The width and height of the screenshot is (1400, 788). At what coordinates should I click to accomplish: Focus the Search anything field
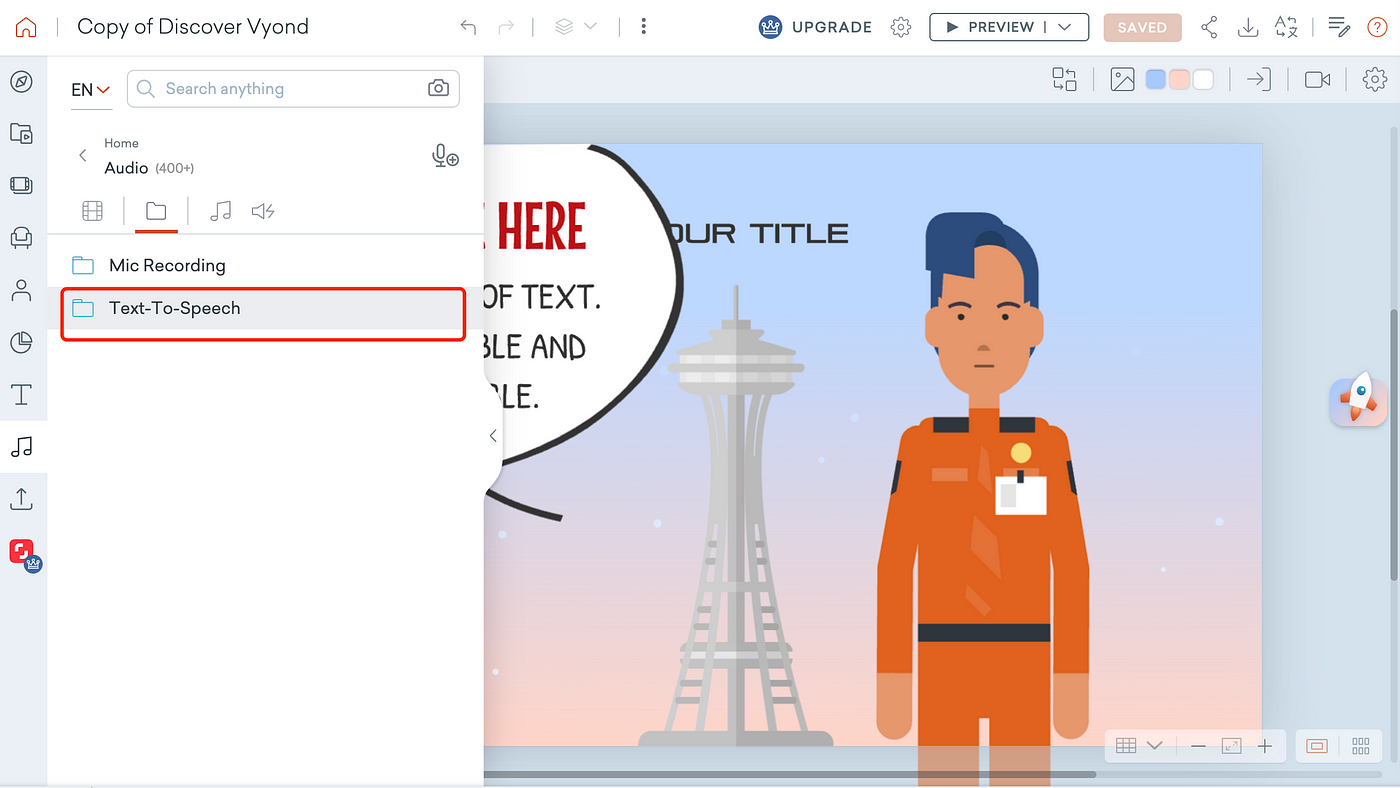click(293, 89)
